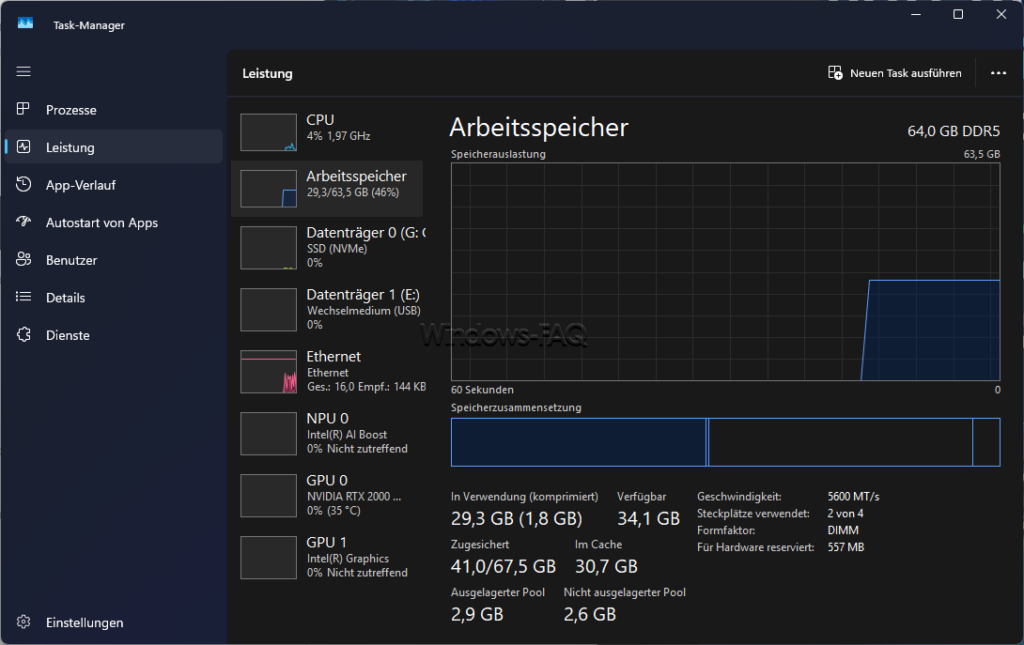This screenshot has height=645, width=1024.
Task: Click the CPU label in resource list
Action: tap(320, 119)
